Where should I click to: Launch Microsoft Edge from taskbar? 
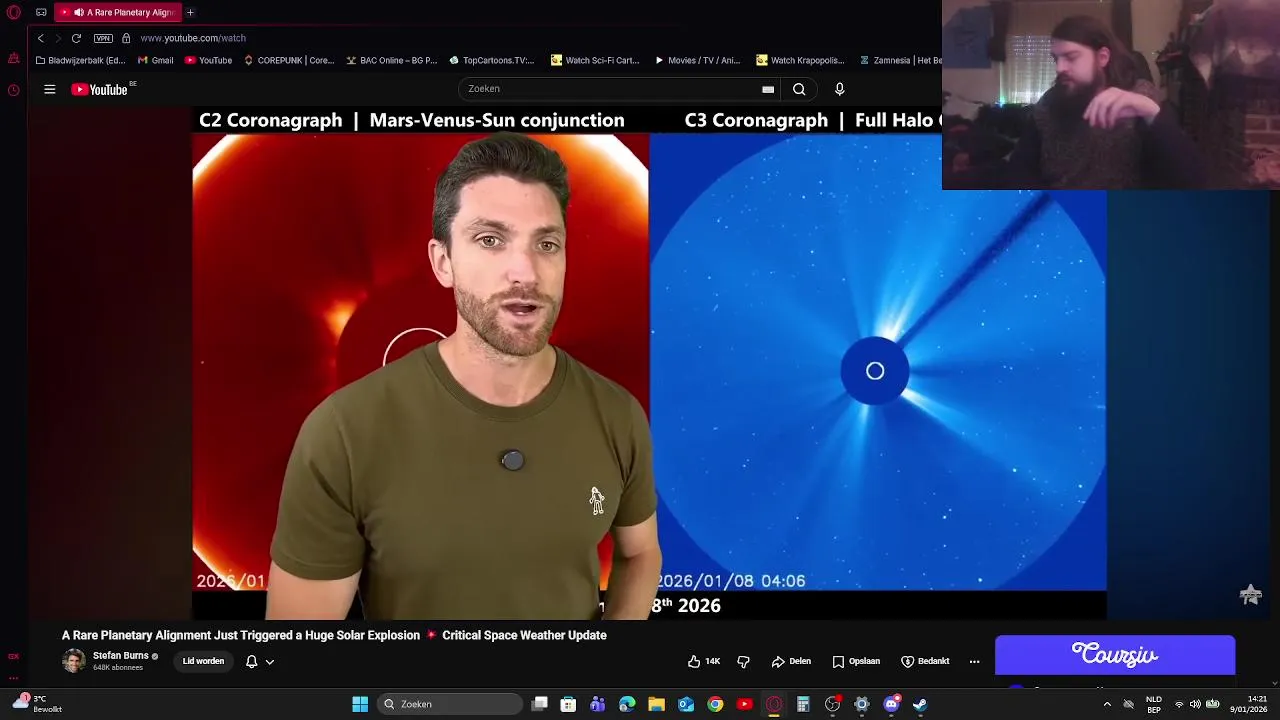627,704
